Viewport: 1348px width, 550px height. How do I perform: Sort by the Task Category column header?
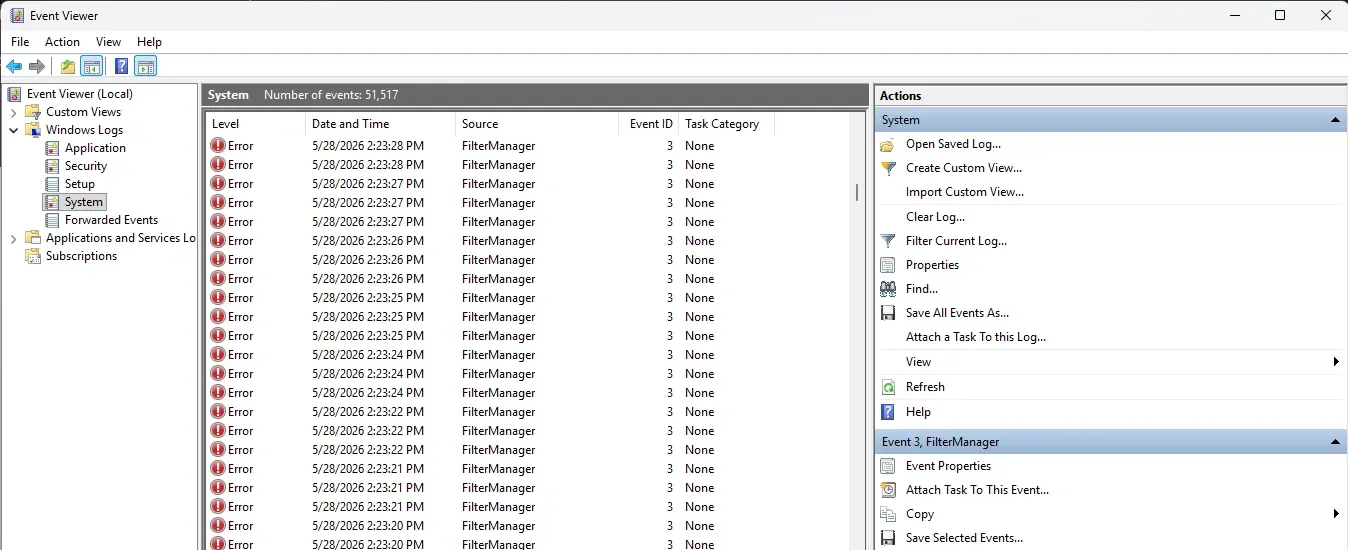726,124
